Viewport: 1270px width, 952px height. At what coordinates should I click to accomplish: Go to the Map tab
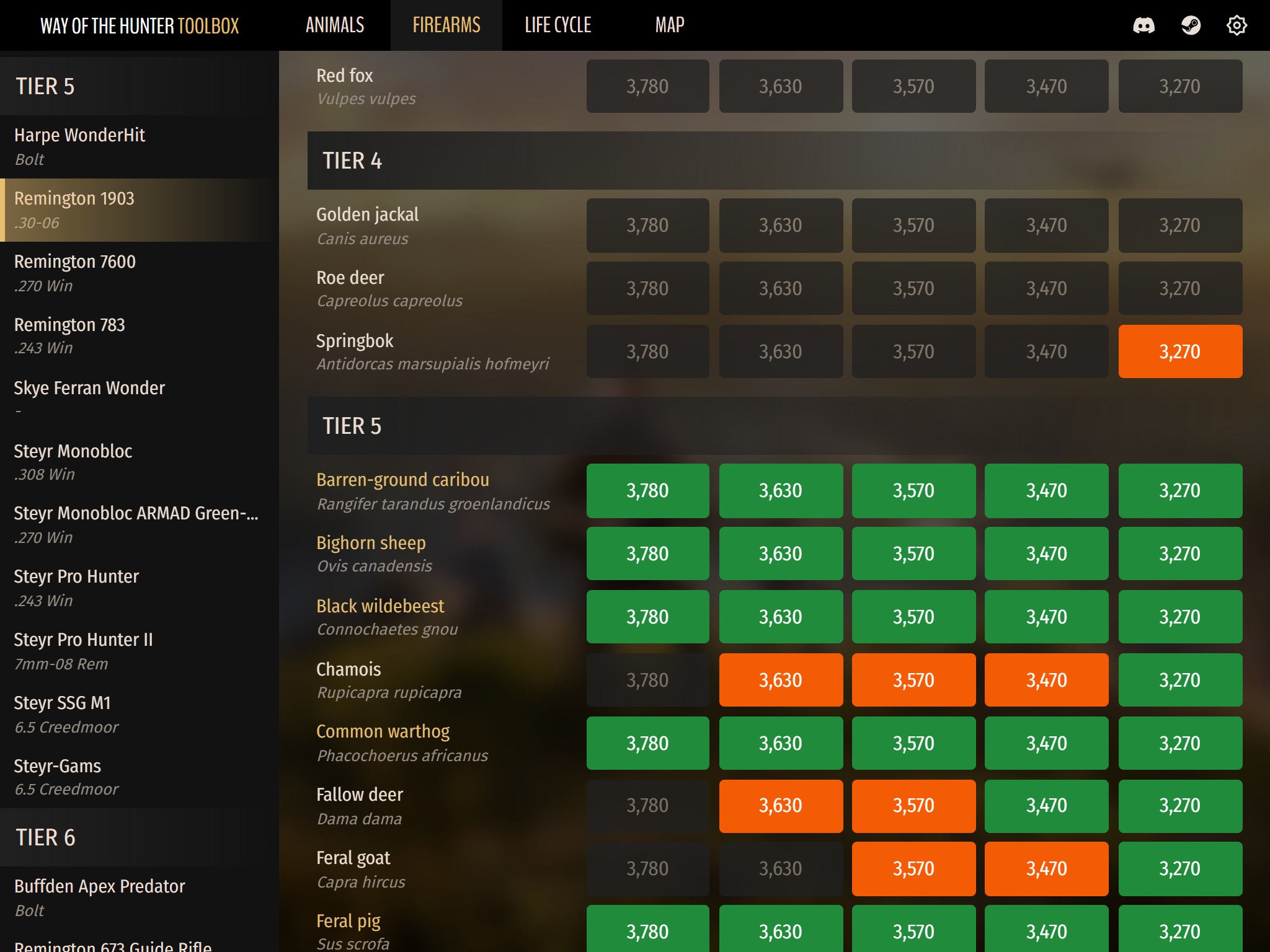point(669,25)
